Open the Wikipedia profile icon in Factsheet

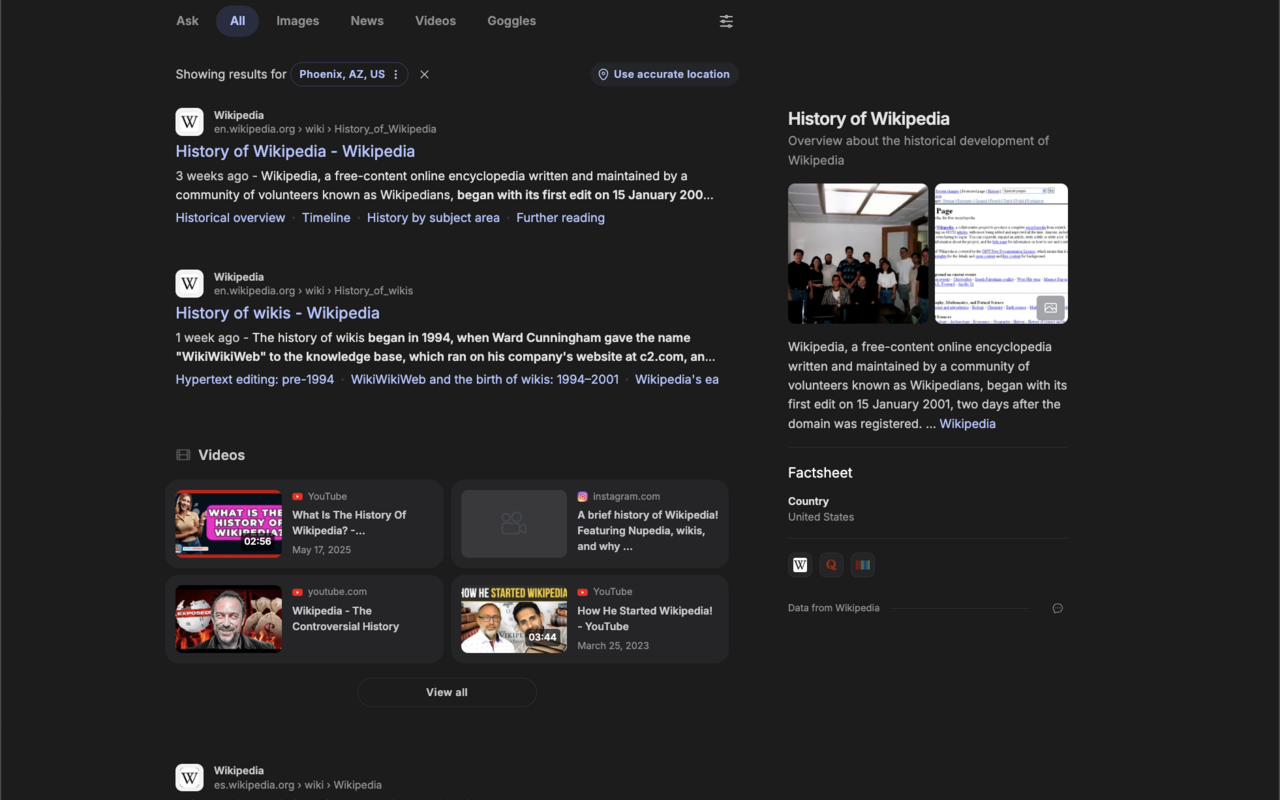800,565
